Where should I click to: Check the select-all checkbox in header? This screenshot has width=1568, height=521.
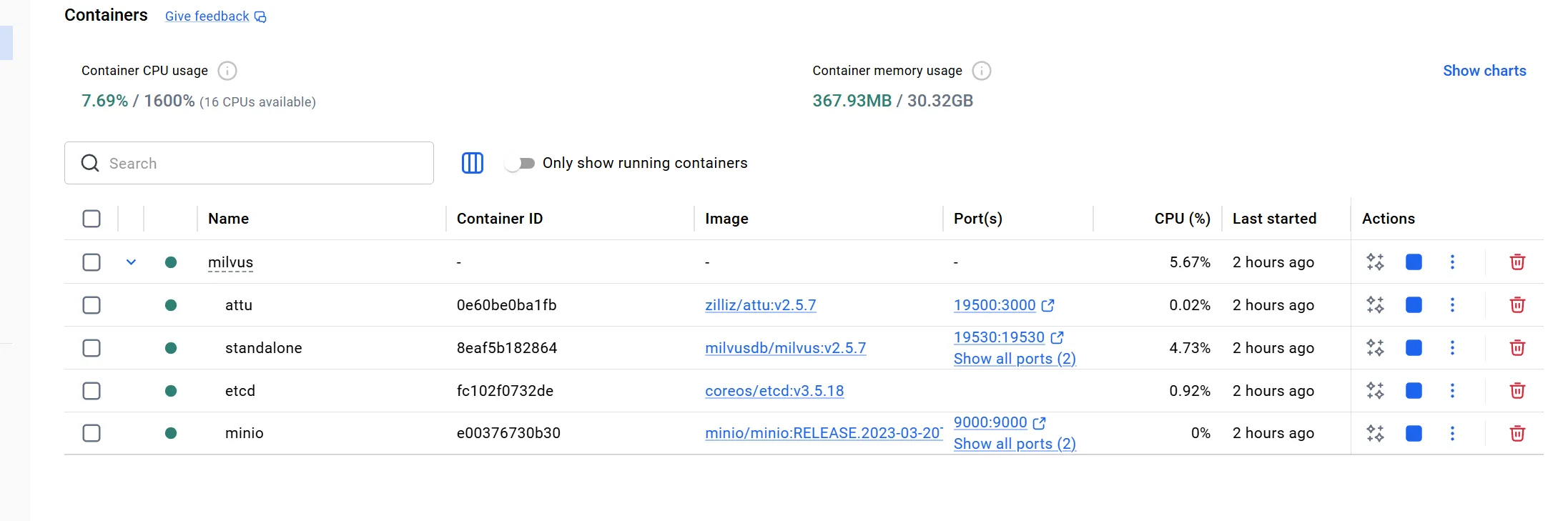[92, 219]
